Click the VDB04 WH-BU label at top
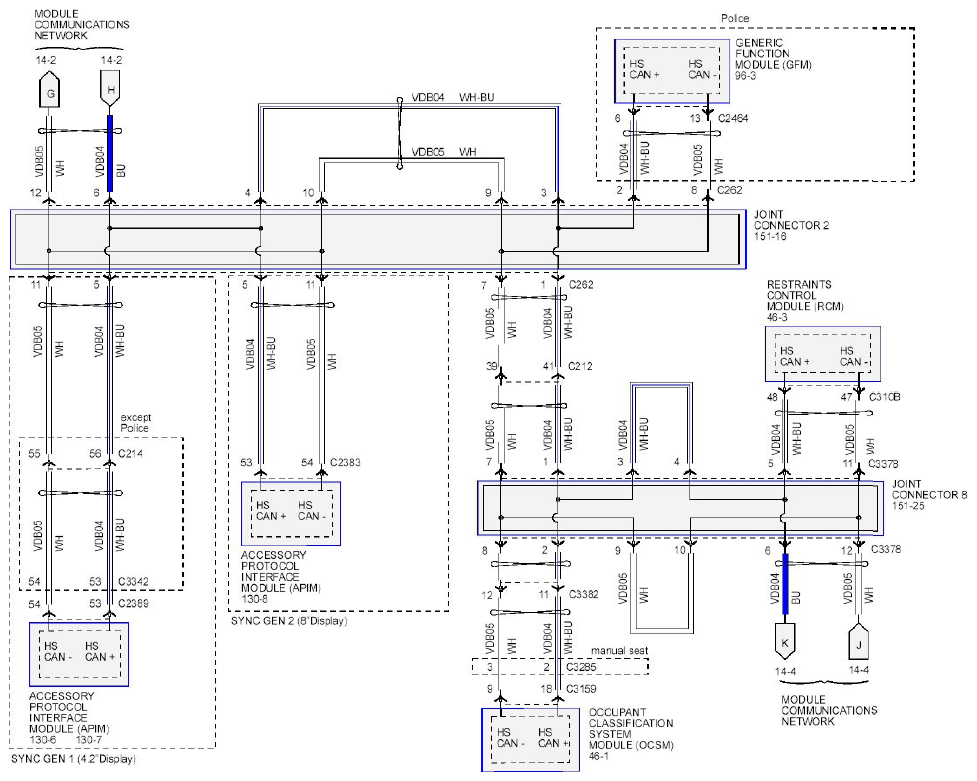Image resolution: width=977 pixels, height=781 pixels. click(453, 97)
